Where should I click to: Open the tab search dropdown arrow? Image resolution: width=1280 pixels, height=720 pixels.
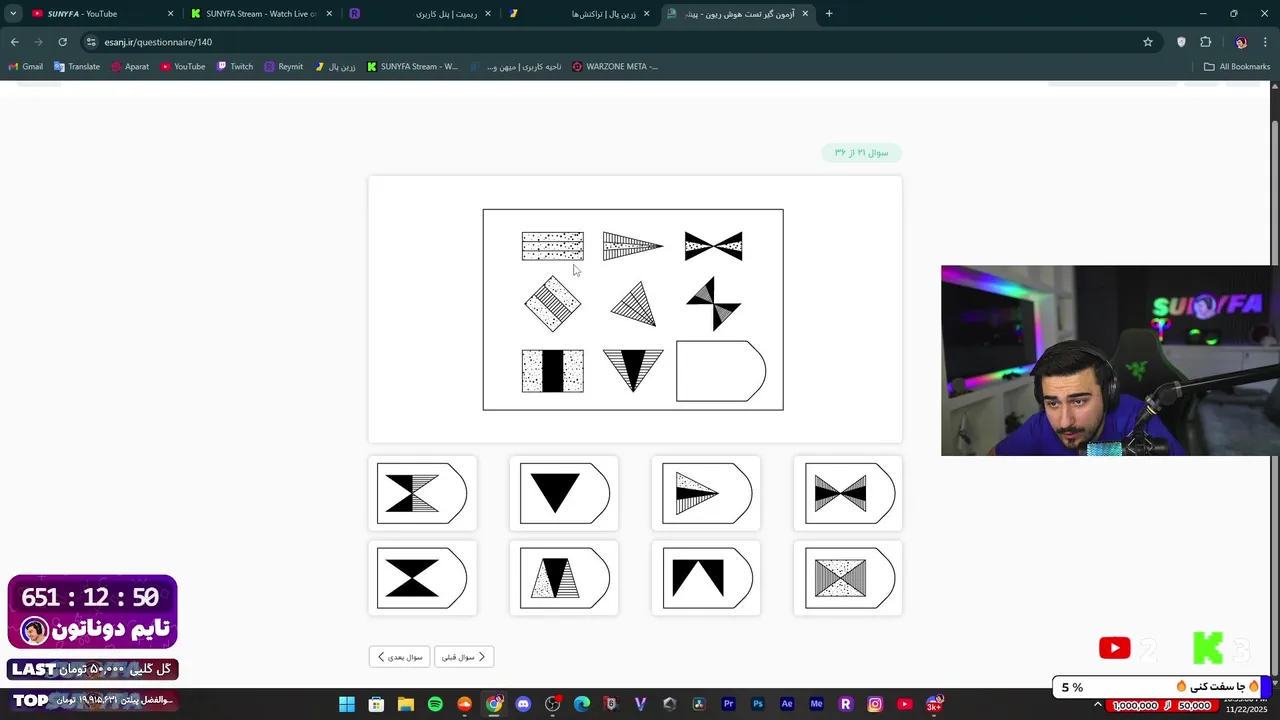pos(12,14)
